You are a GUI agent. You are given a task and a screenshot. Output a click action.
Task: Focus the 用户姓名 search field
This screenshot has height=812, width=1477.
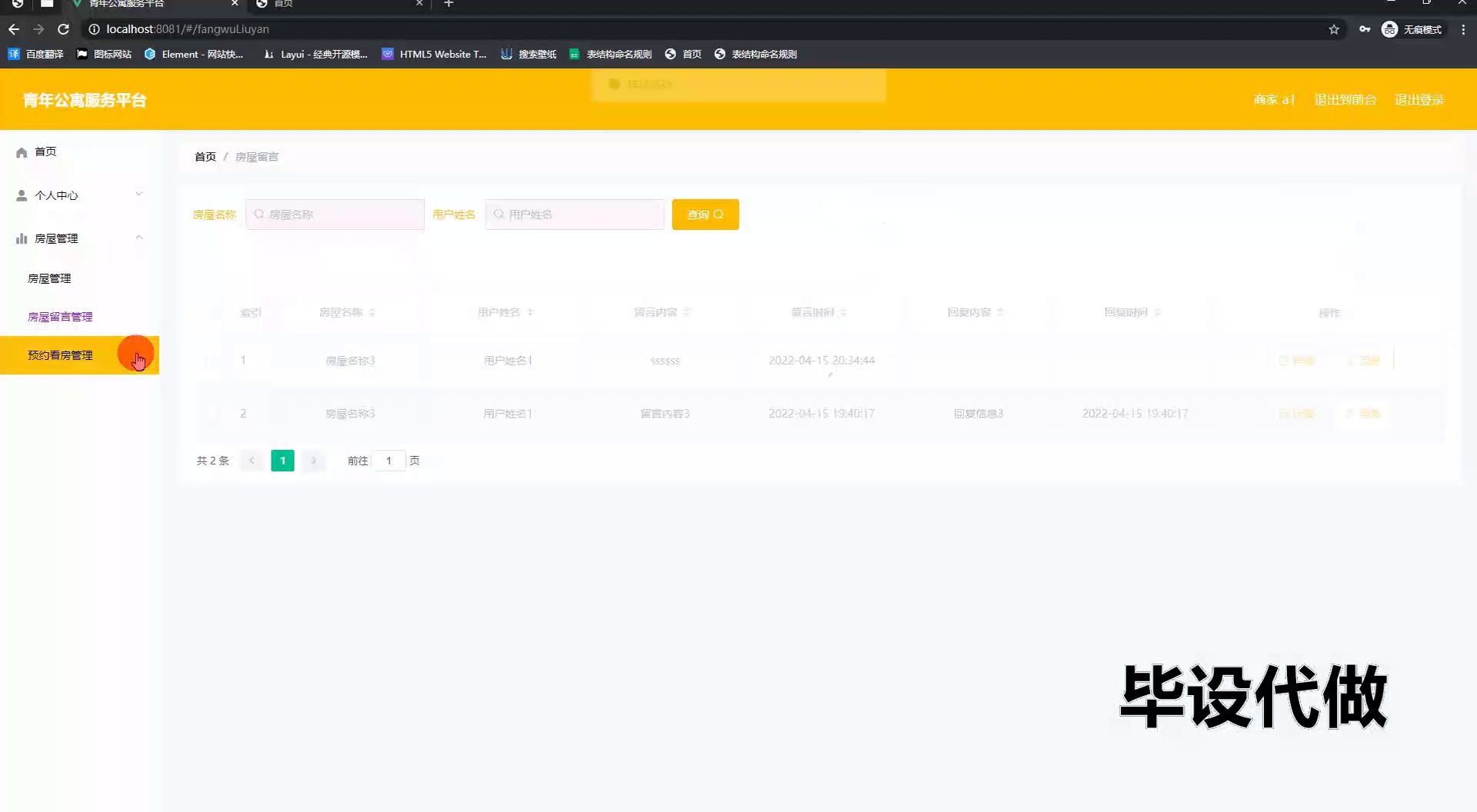[x=575, y=215]
